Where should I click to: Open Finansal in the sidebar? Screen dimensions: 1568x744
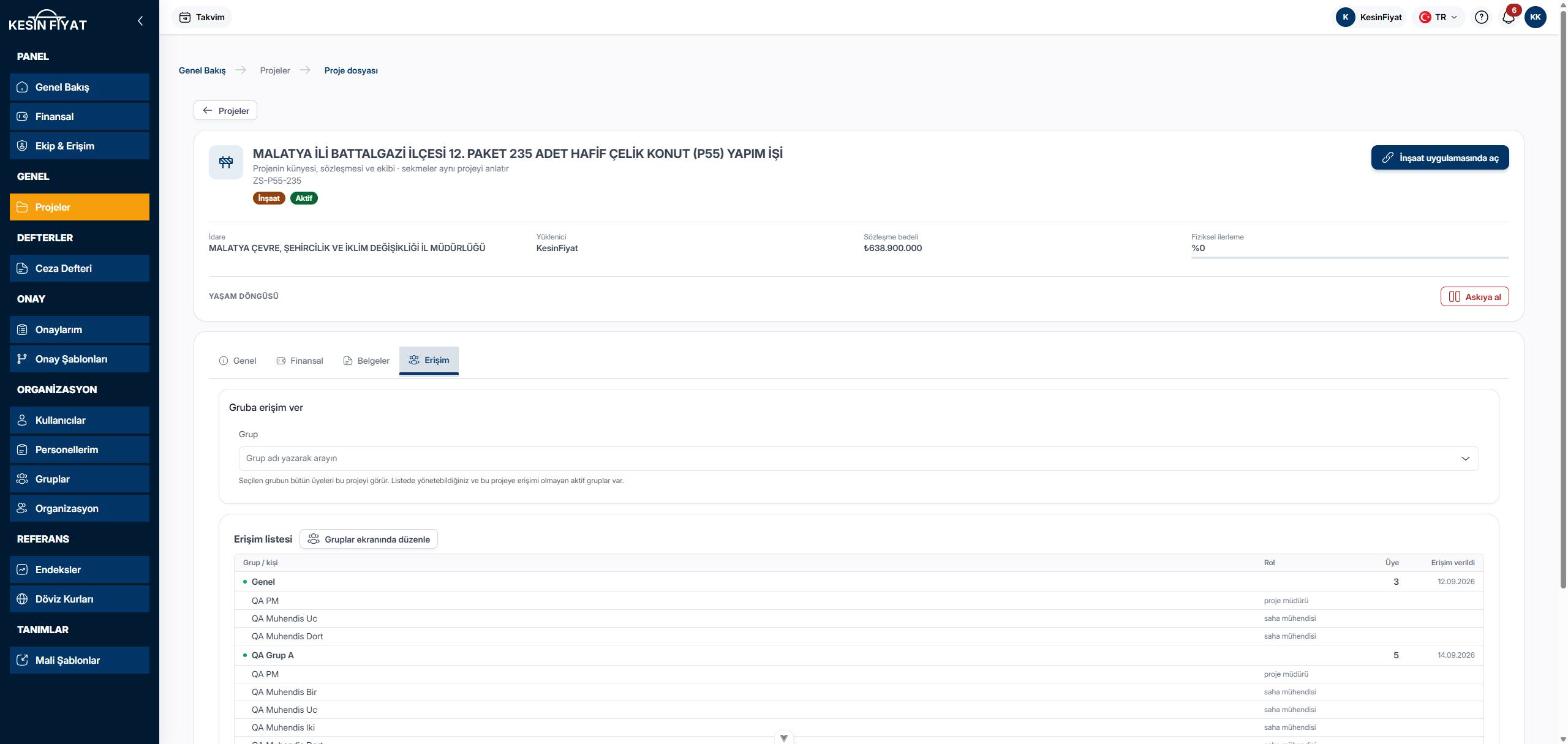click(80, 116)
